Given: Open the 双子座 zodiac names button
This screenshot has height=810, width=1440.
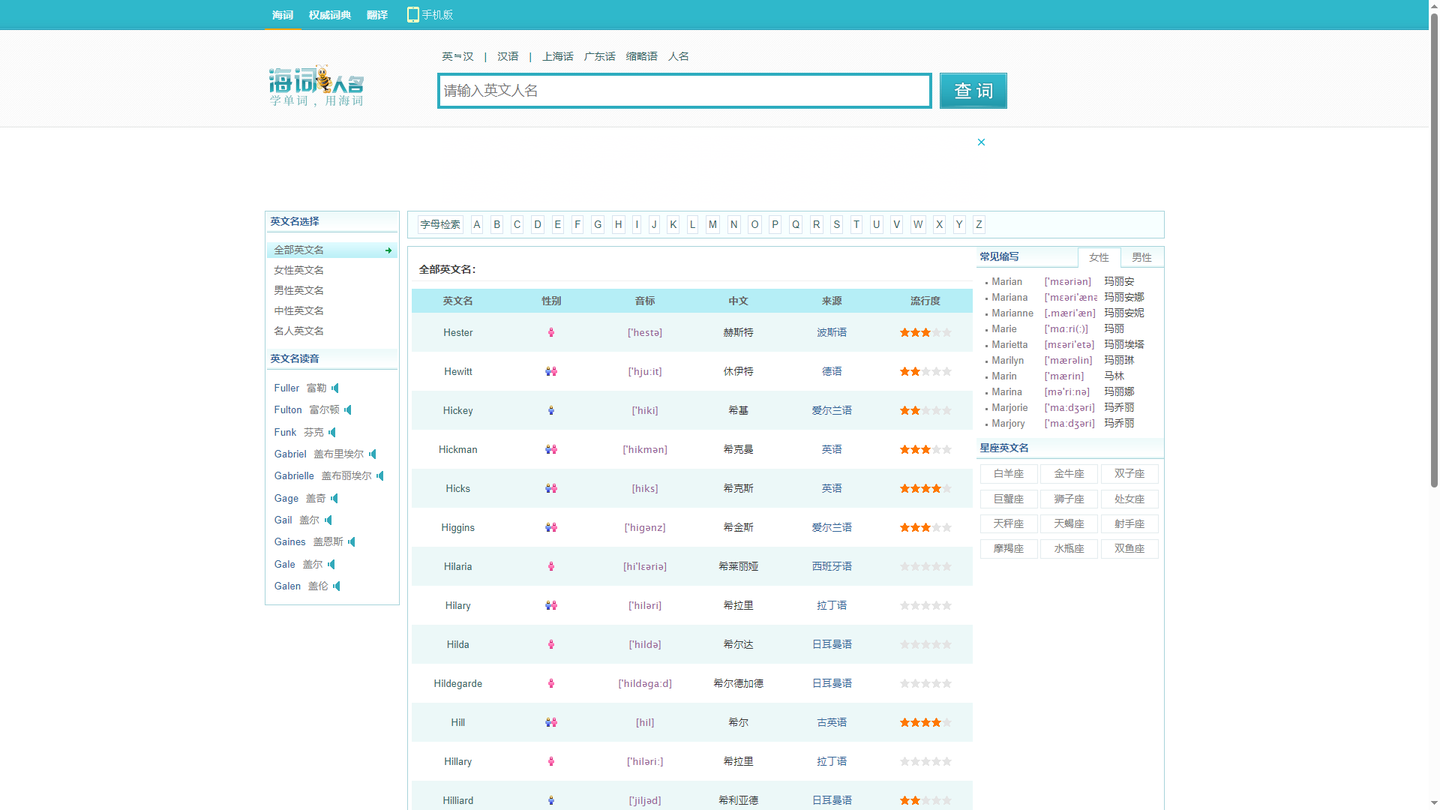Looking at the screenshot, I should [x=1130, y=474].
